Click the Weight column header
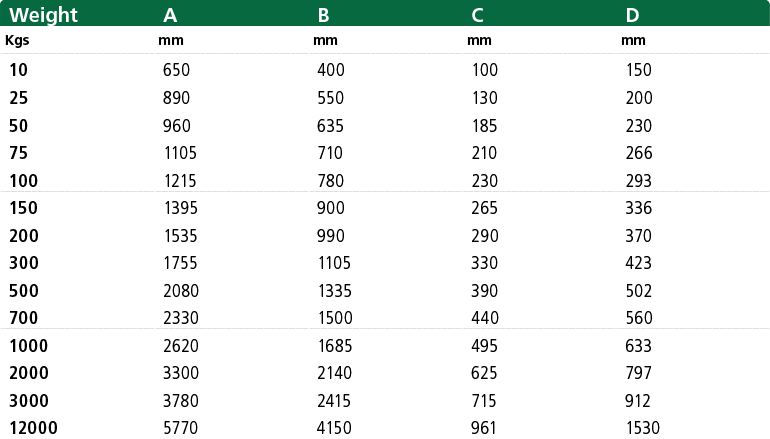 coord(44,15)
